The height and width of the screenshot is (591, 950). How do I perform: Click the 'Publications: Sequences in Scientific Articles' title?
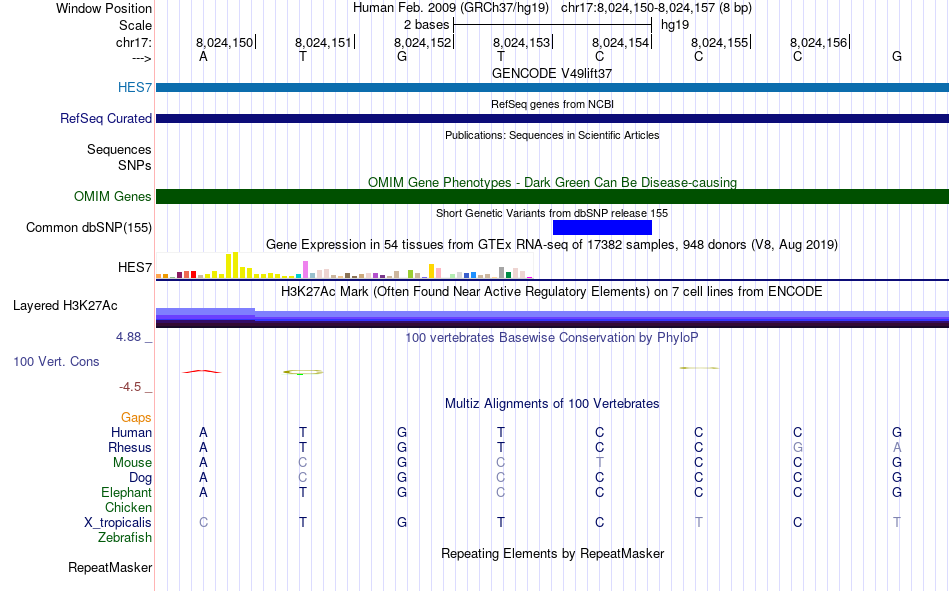[552, 135]
